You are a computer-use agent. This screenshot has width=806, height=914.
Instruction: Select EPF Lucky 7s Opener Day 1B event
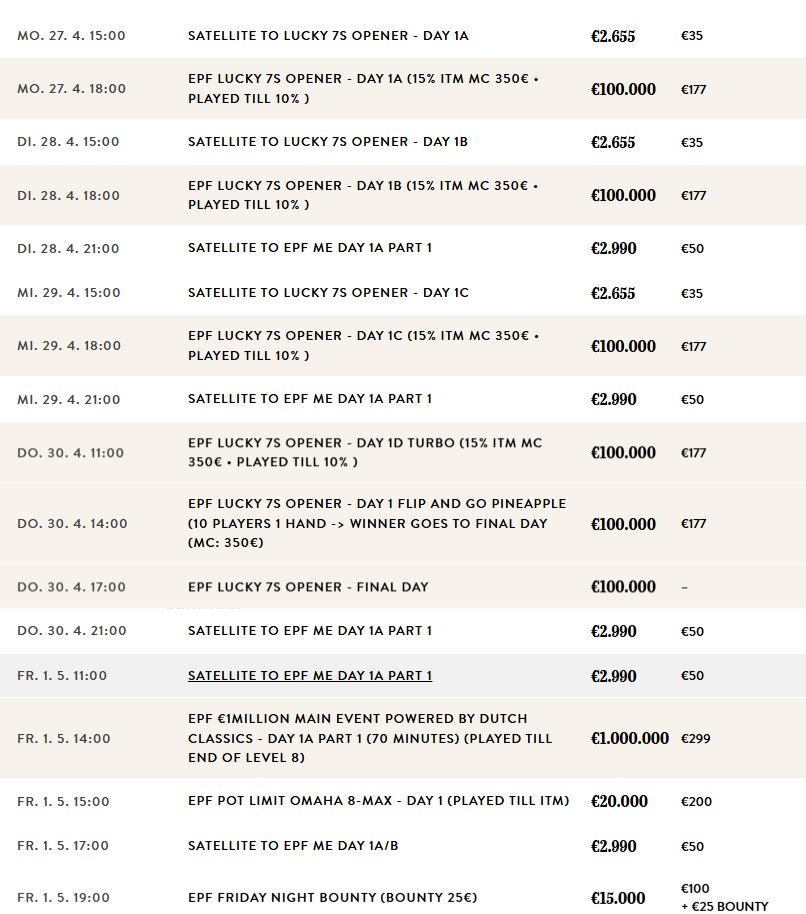pos(363,195)
